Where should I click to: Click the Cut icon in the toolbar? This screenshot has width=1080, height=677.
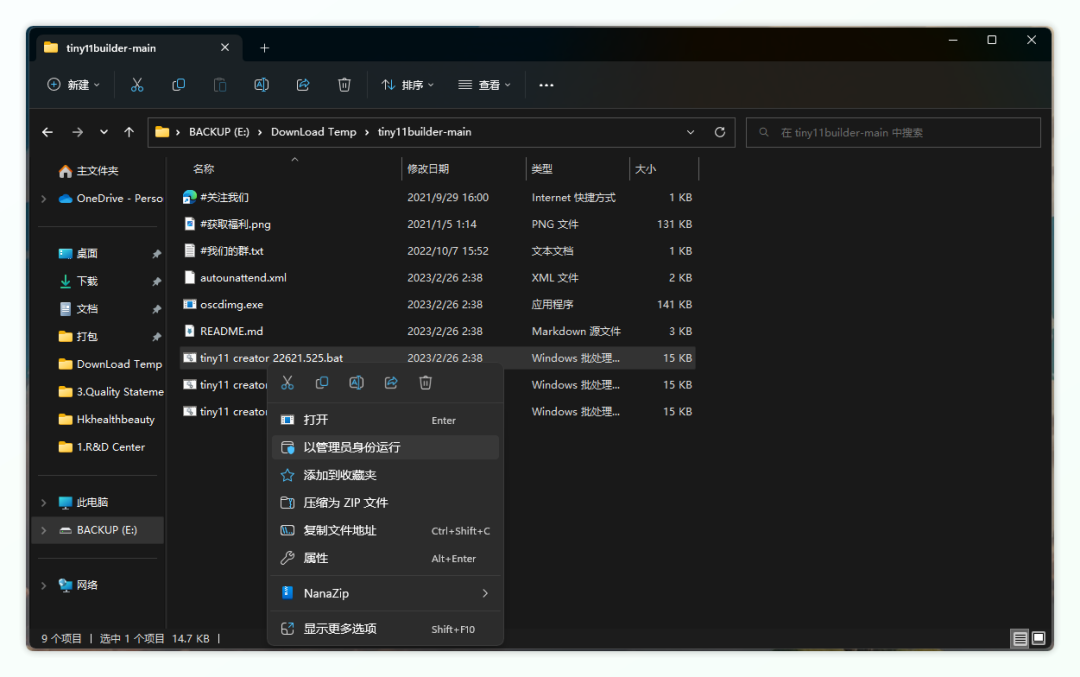[137, 85]
